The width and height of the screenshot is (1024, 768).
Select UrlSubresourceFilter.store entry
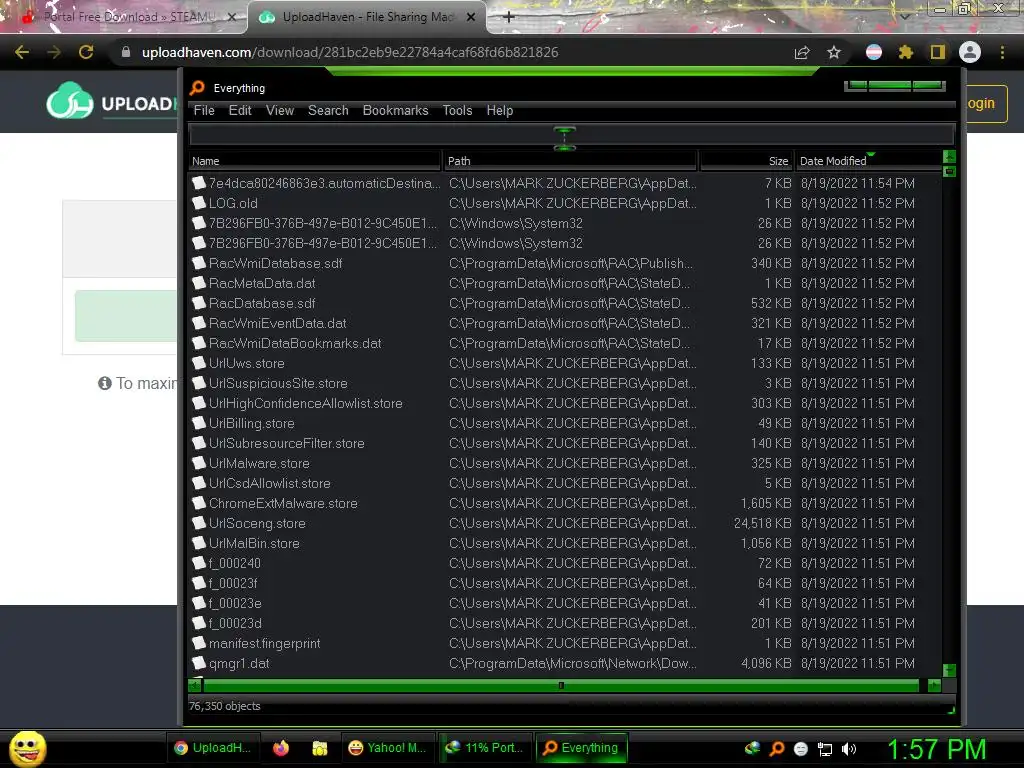(x=287, y=443)
